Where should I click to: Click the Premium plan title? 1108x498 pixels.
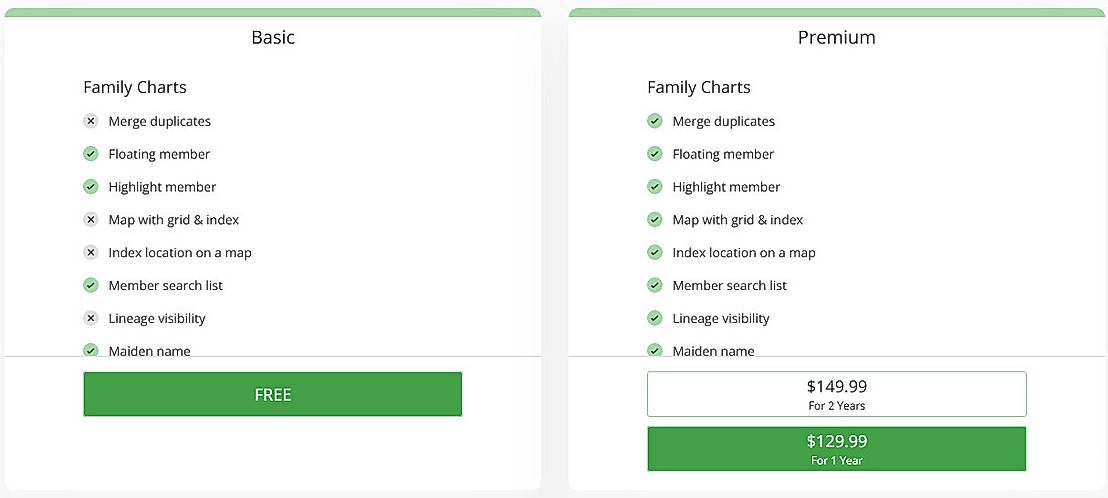point(837,37)
